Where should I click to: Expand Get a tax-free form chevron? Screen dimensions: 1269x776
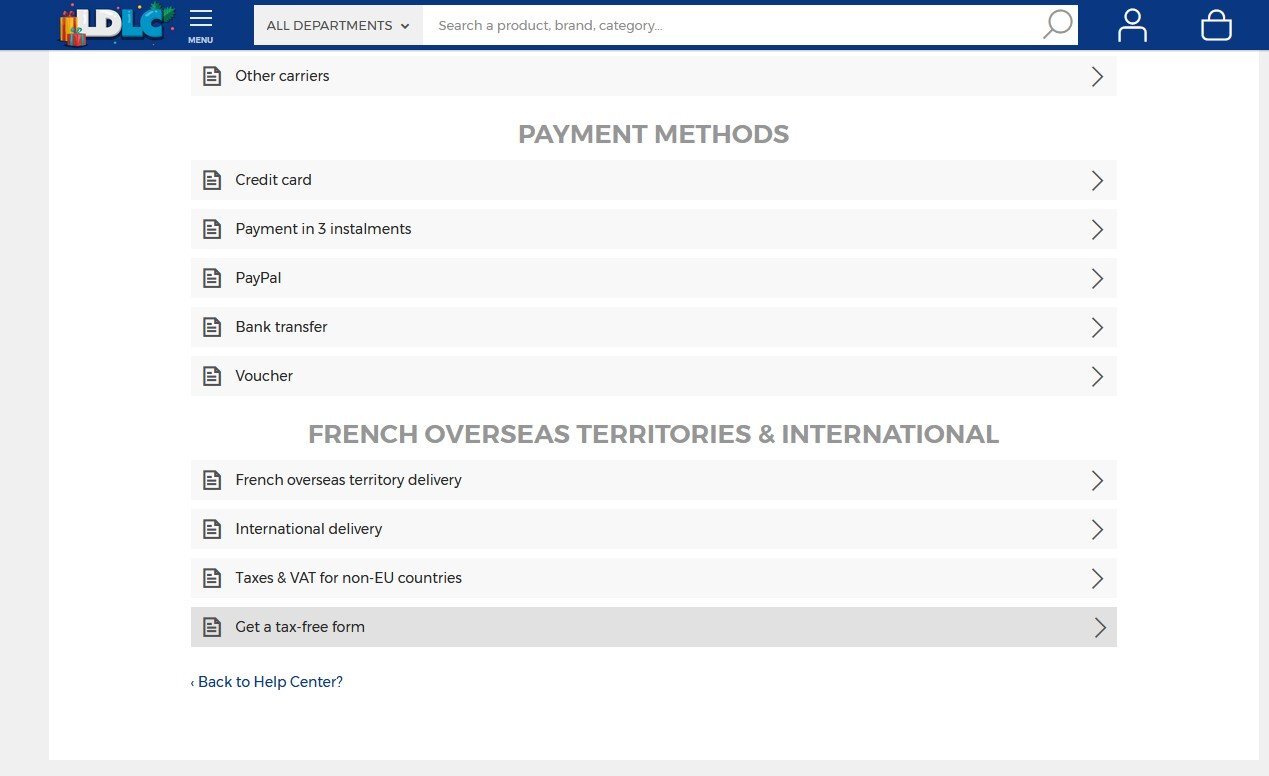(1100, 627)
